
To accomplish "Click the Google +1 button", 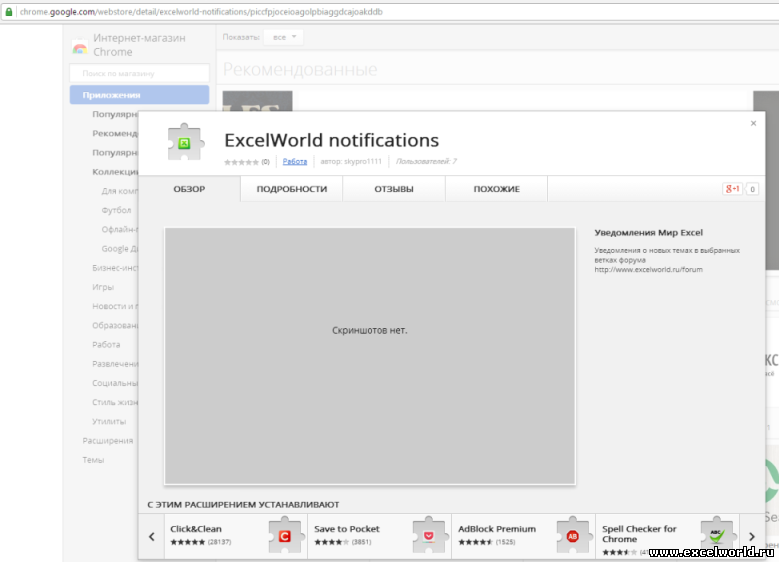I will point(732,189).
